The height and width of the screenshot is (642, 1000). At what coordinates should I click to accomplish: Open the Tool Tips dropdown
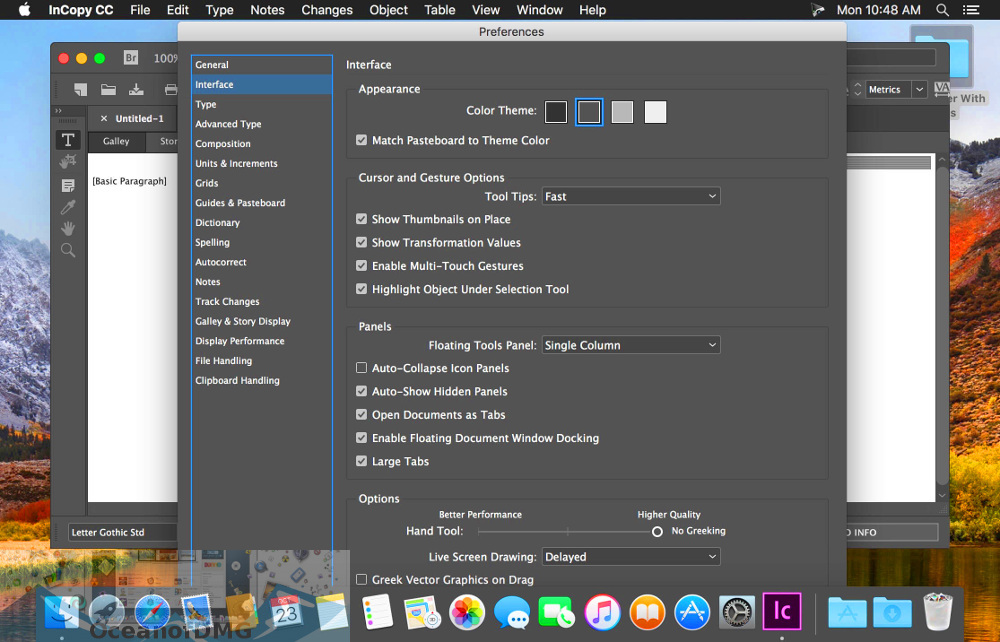pyautogui.click(x=631, y=196)
